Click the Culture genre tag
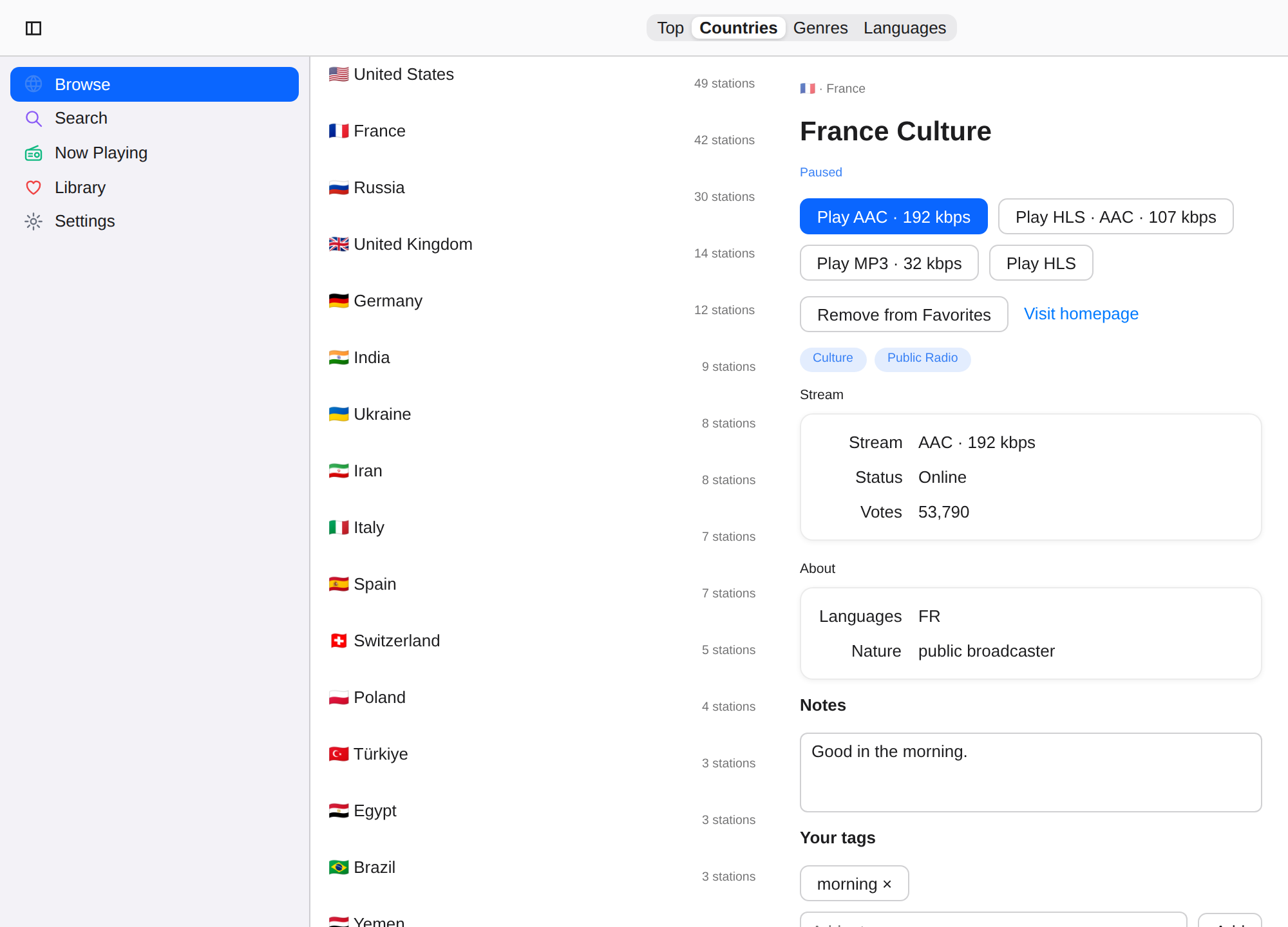 click(x=833, y=359)
